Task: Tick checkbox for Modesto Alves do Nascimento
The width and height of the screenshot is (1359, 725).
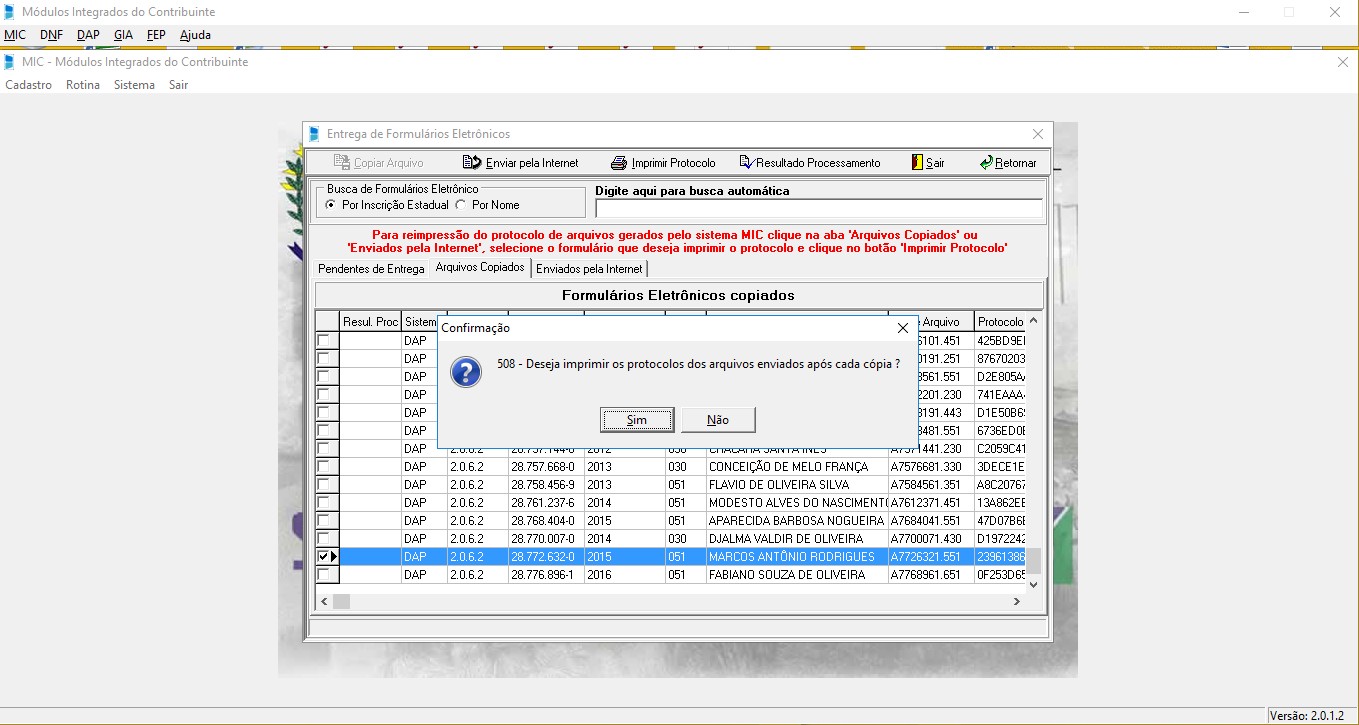Action: pos(324,503)
